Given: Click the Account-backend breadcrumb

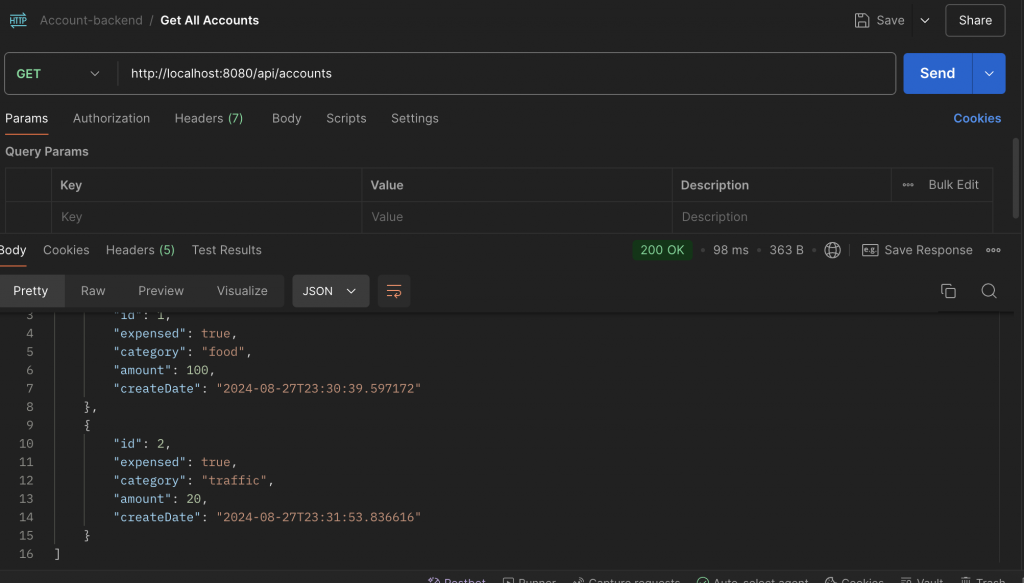Looking at the screenshot, I should click(91, 20).
